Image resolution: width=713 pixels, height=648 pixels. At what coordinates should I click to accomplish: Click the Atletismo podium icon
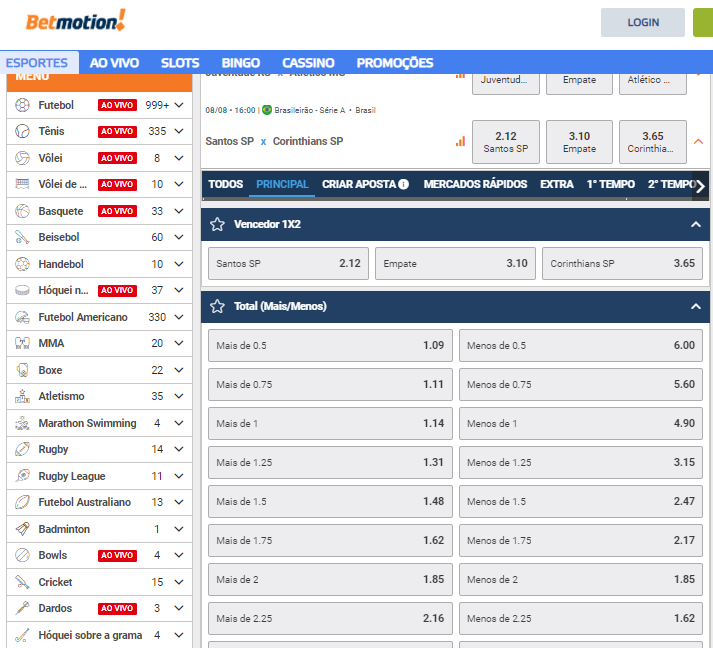coord(22,396)
